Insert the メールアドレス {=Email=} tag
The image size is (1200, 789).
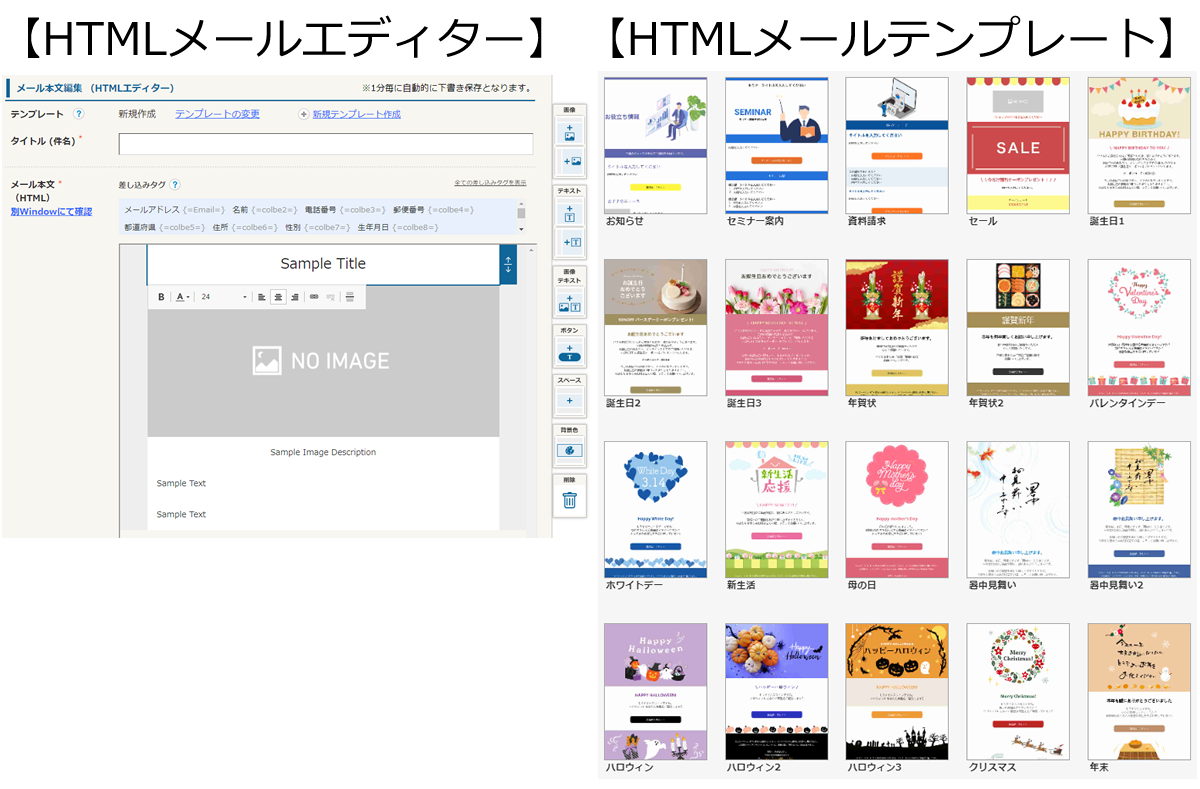(175, 210)
